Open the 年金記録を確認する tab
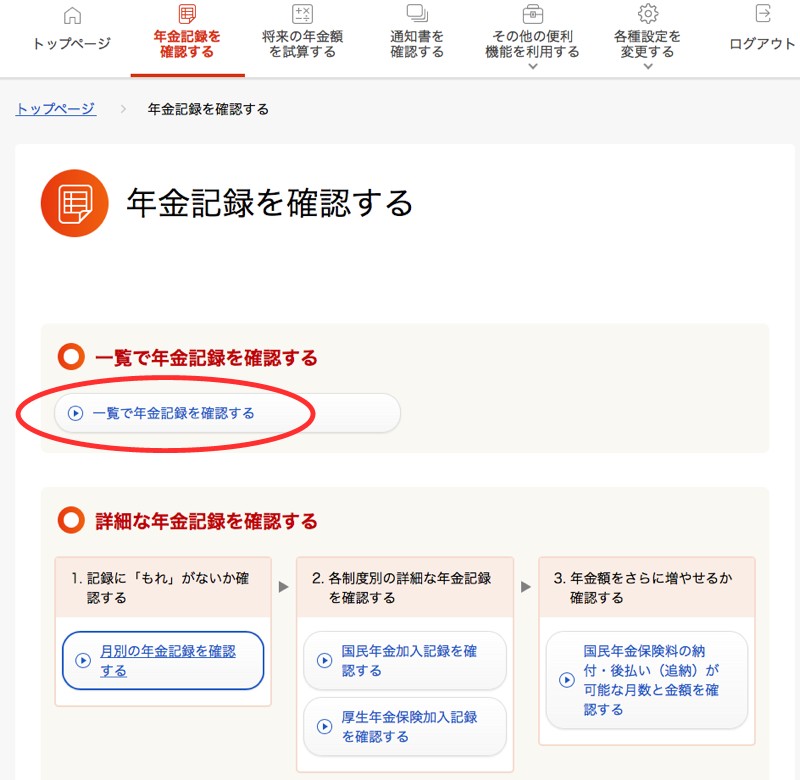 coord(187,44)
